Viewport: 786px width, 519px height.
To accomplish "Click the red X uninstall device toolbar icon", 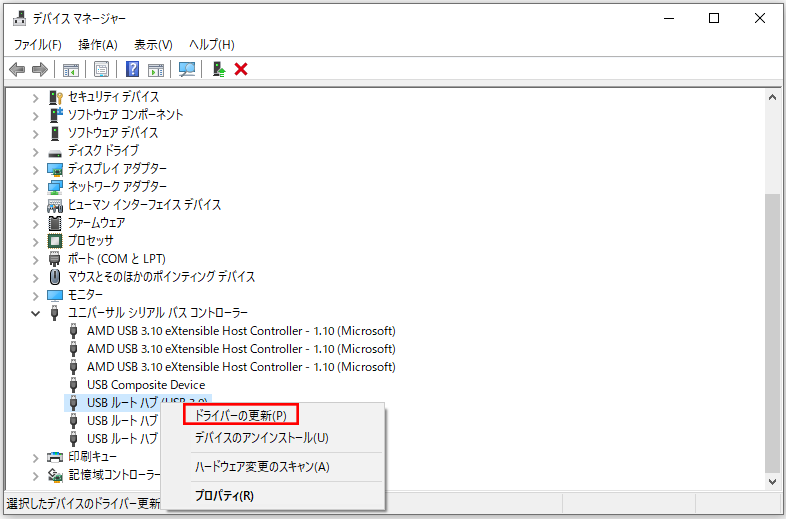I will (x=240, y=69).
